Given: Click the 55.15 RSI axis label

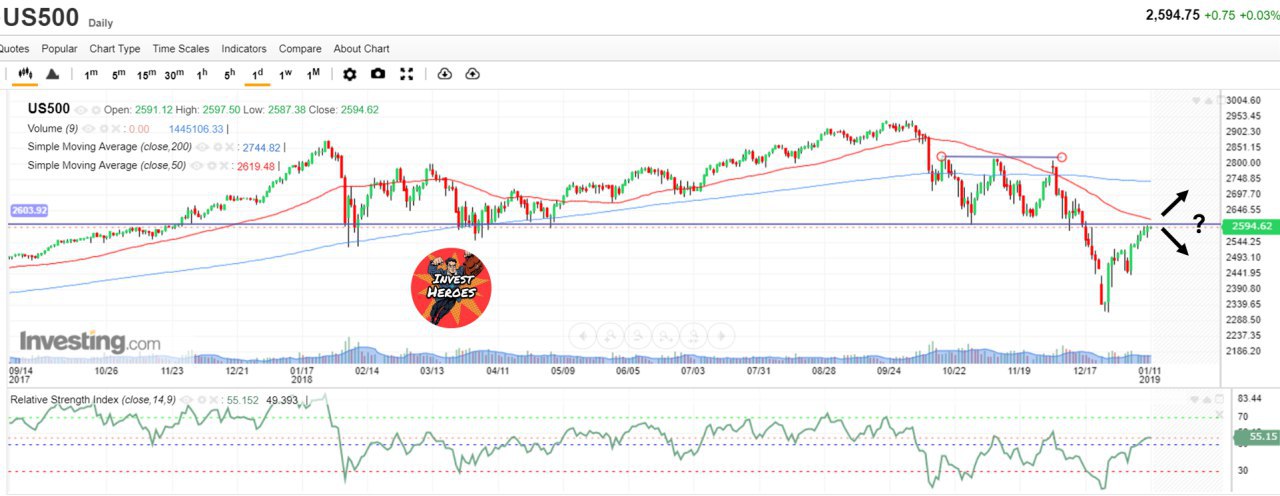Looking at the screenshot, I should coord(1257,437).
